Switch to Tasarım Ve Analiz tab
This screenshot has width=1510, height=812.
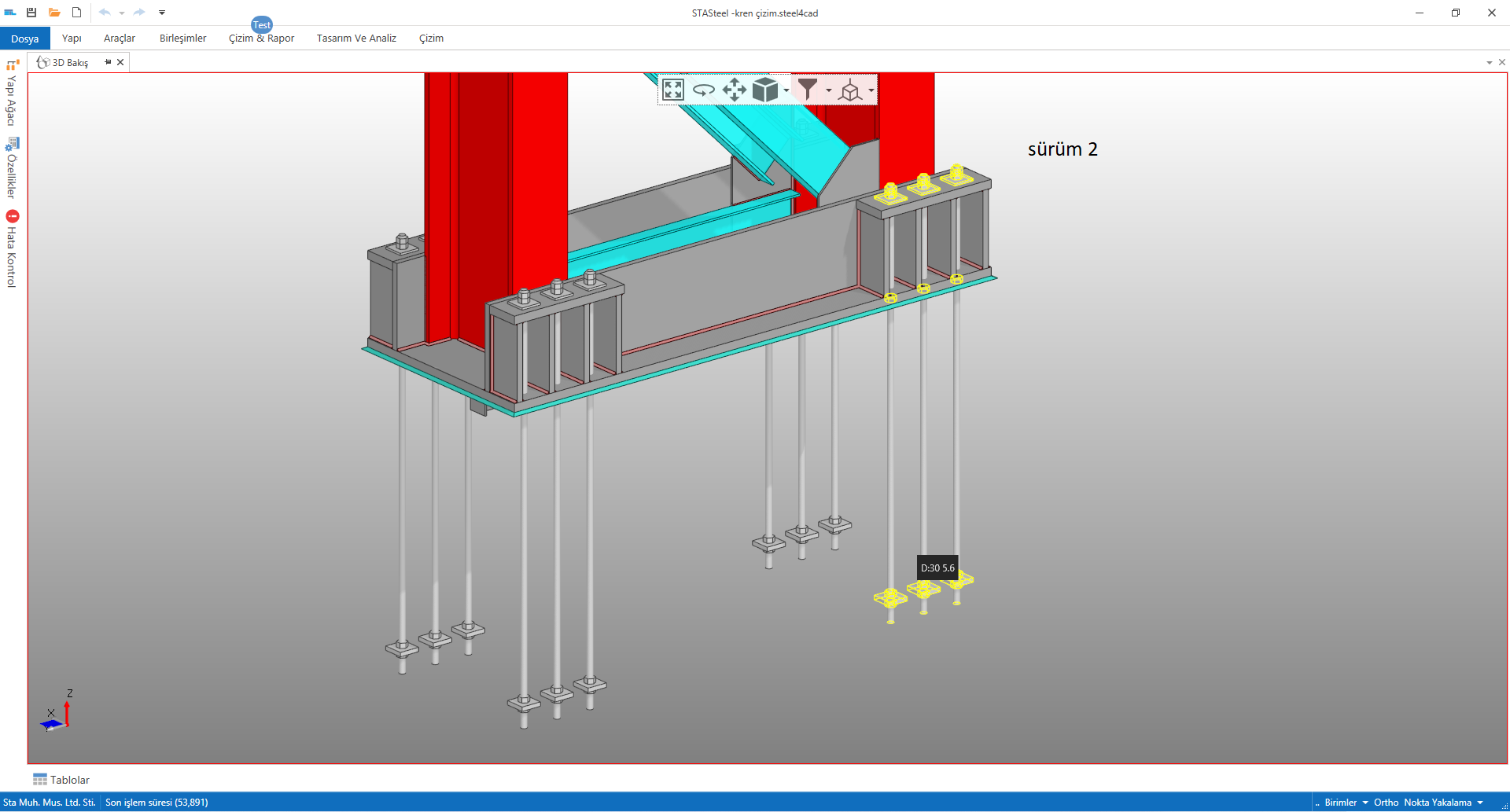coord(356,39)
